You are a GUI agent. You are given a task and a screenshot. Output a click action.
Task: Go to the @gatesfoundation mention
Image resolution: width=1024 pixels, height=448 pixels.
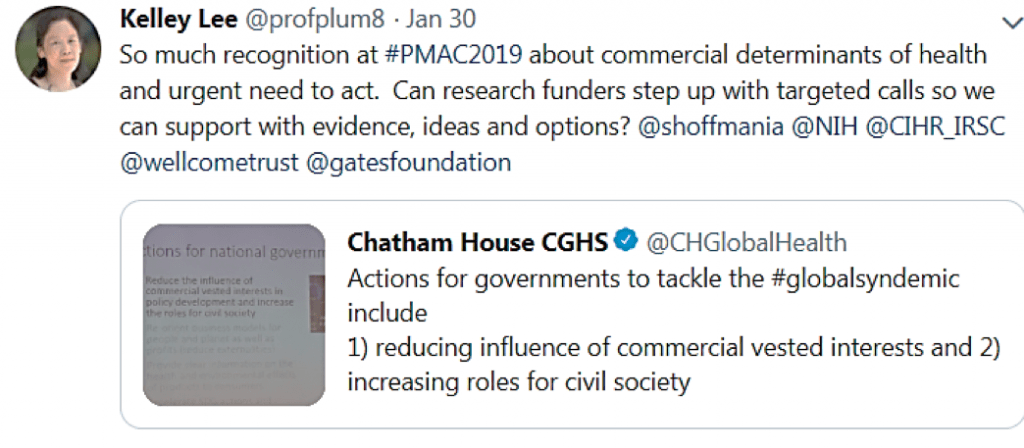click(x=407, y=161)
